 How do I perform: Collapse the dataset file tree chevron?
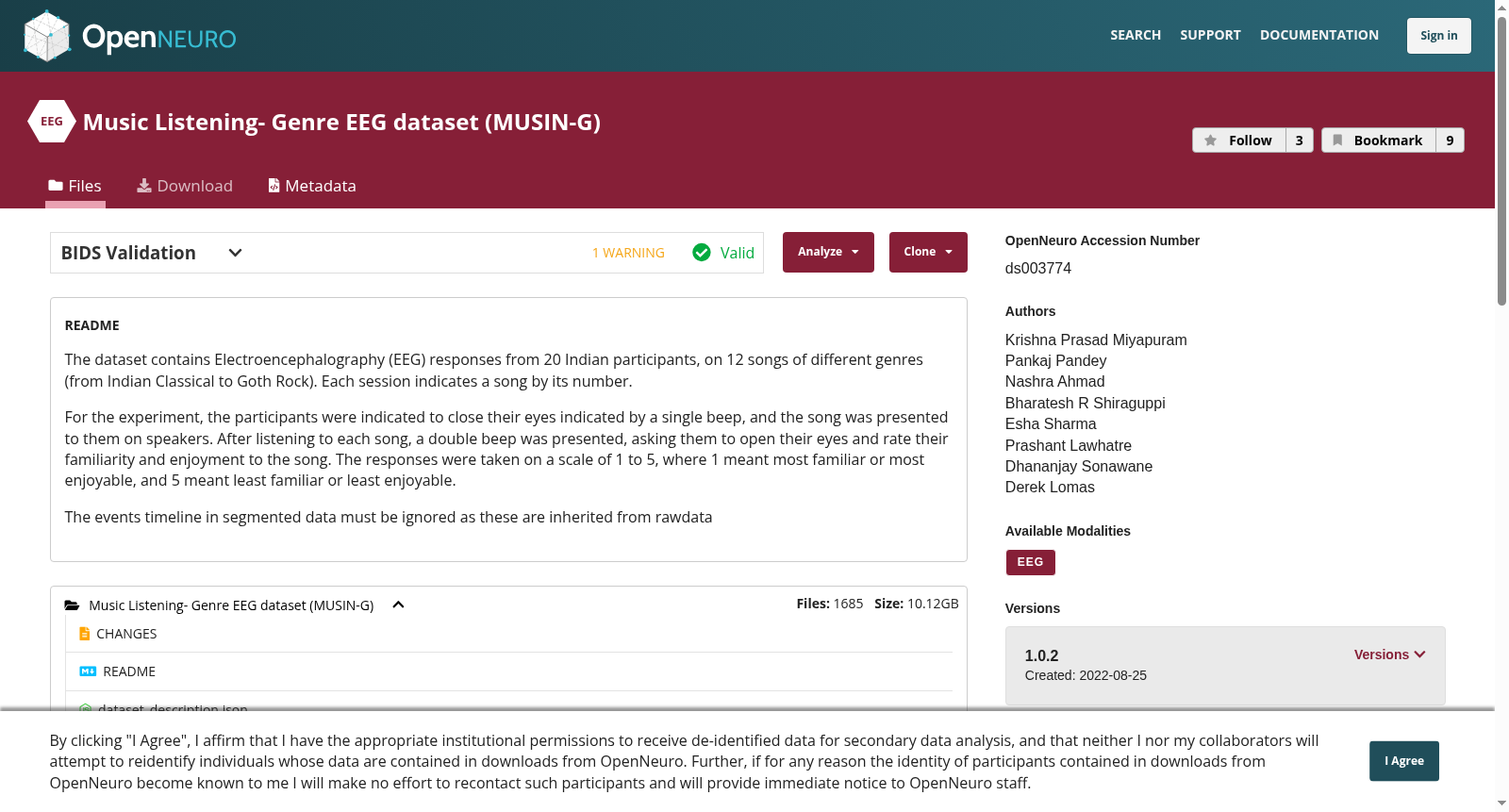coord(398,605)
